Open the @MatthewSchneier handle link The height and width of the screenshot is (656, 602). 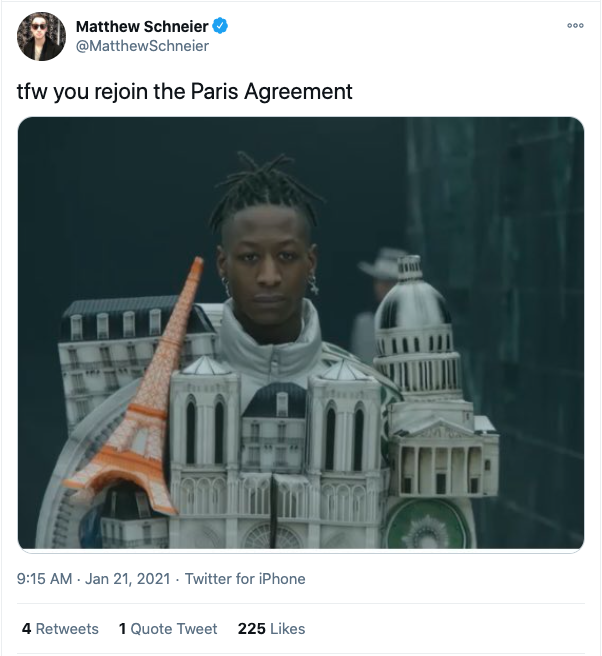(x=142, y=46)
